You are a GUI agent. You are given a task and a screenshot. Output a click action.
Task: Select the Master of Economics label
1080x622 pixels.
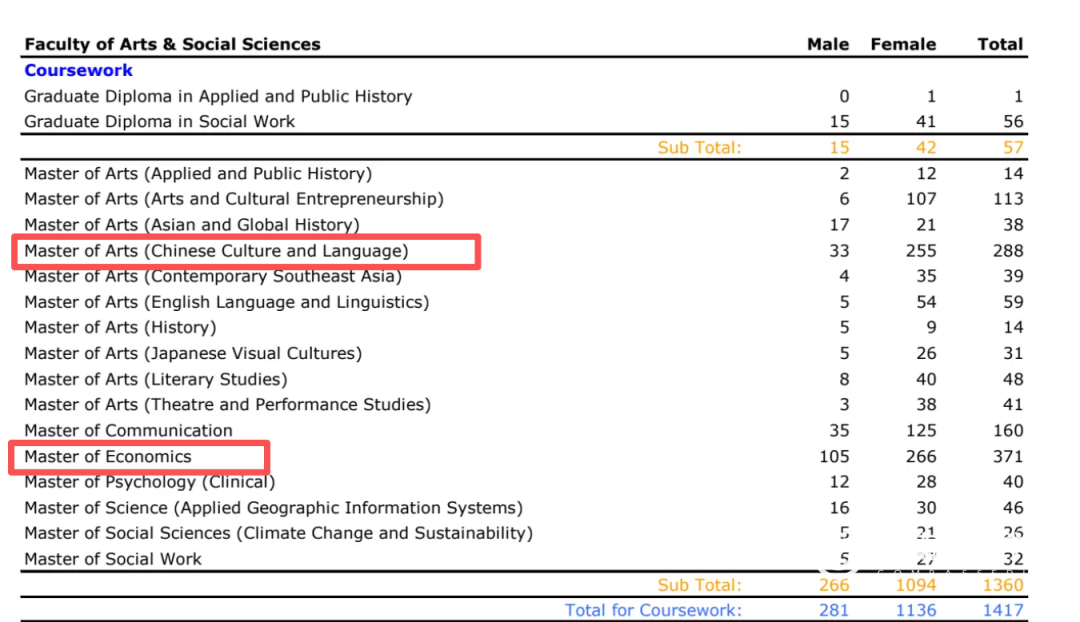coord(108,457)
